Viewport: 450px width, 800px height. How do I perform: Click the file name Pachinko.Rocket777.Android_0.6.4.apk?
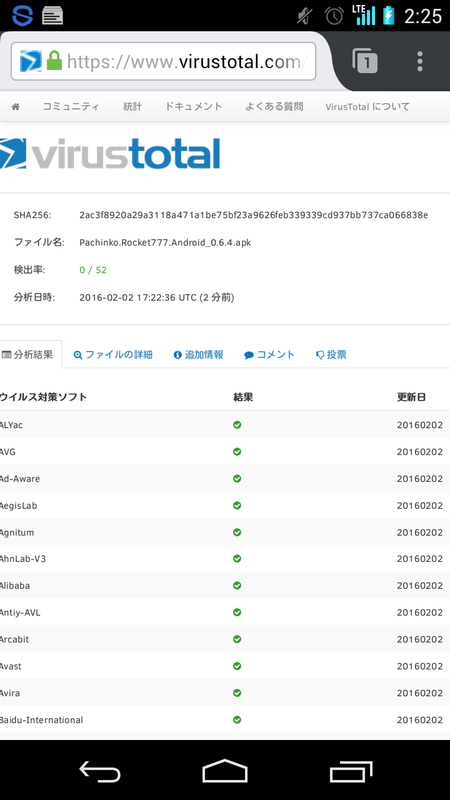165,242
